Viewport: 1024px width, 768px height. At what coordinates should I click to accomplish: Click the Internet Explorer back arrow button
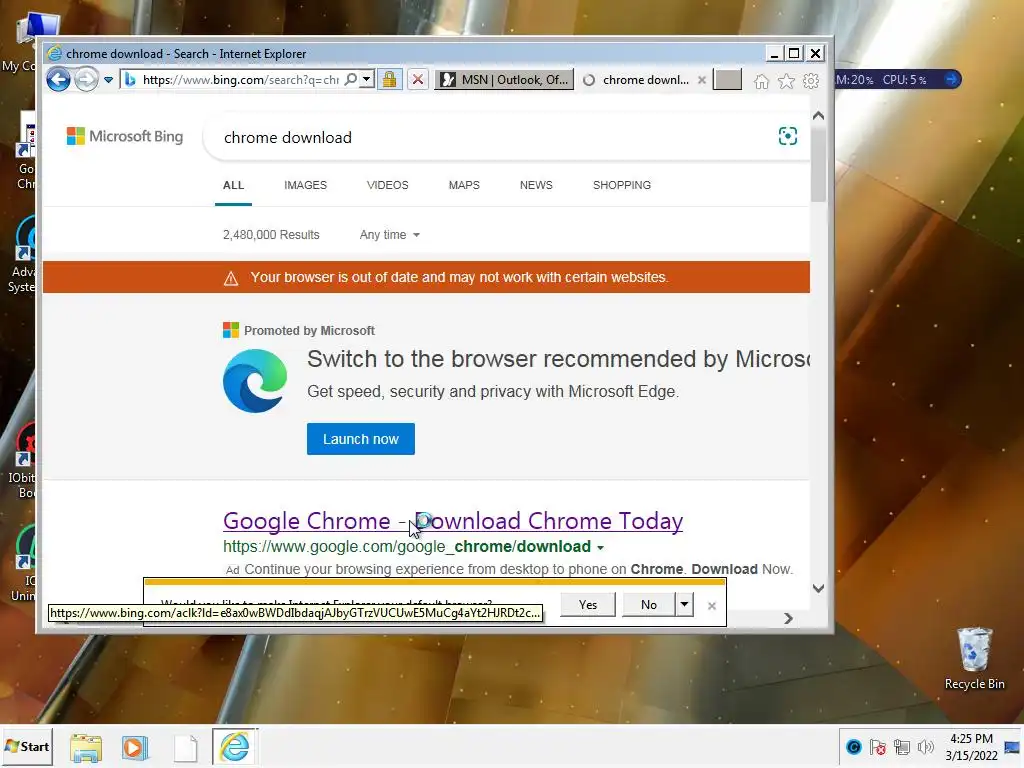coord(58,80)
